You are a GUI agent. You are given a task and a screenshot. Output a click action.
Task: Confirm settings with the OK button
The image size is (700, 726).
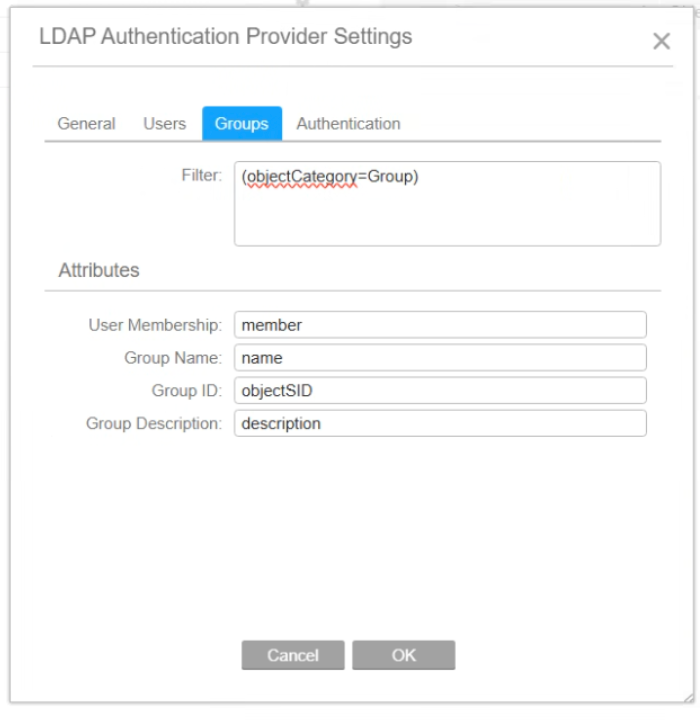[x=403, y=655]
